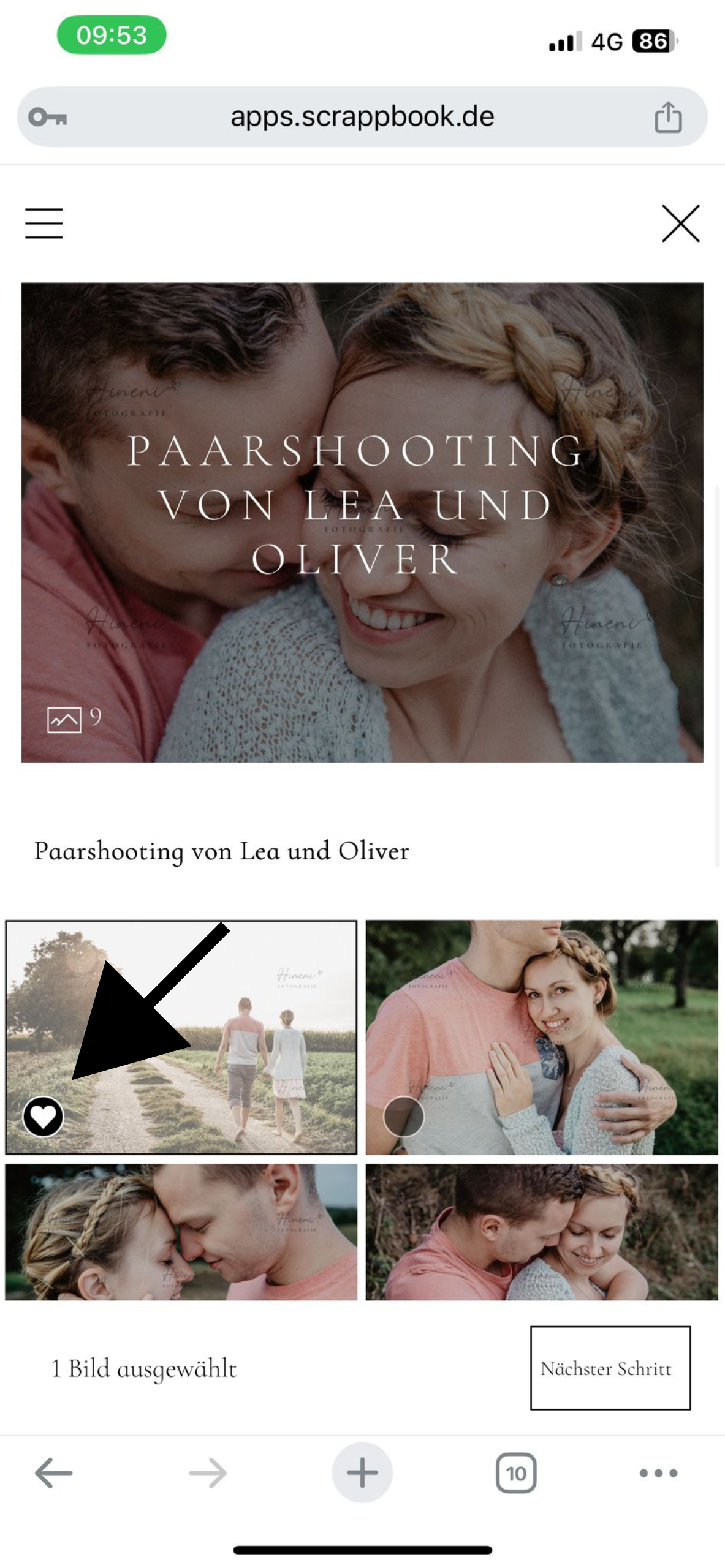Screen dimensions: 725x1568
Task: Tap the Paarshooting cover image
Action: click(x=362, y=522)
